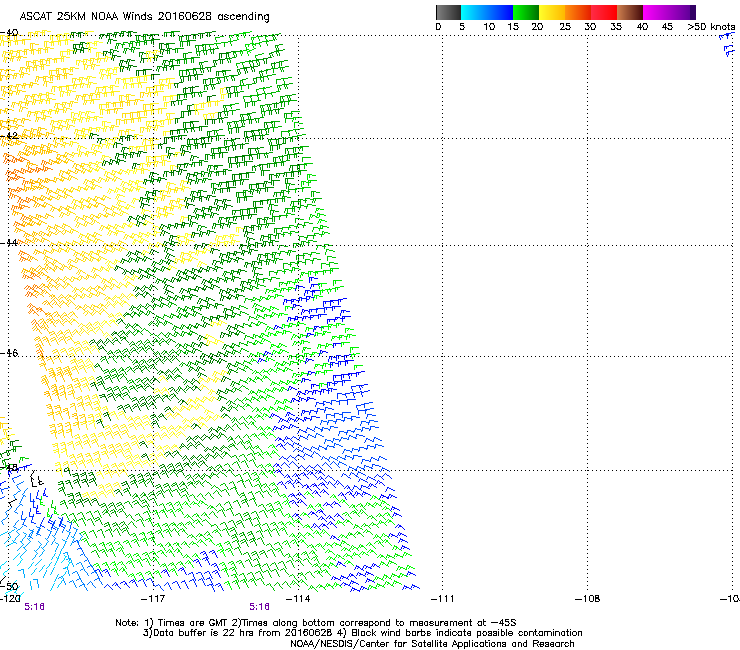Click the "-120" longitude axis label

tap(10, 599)
